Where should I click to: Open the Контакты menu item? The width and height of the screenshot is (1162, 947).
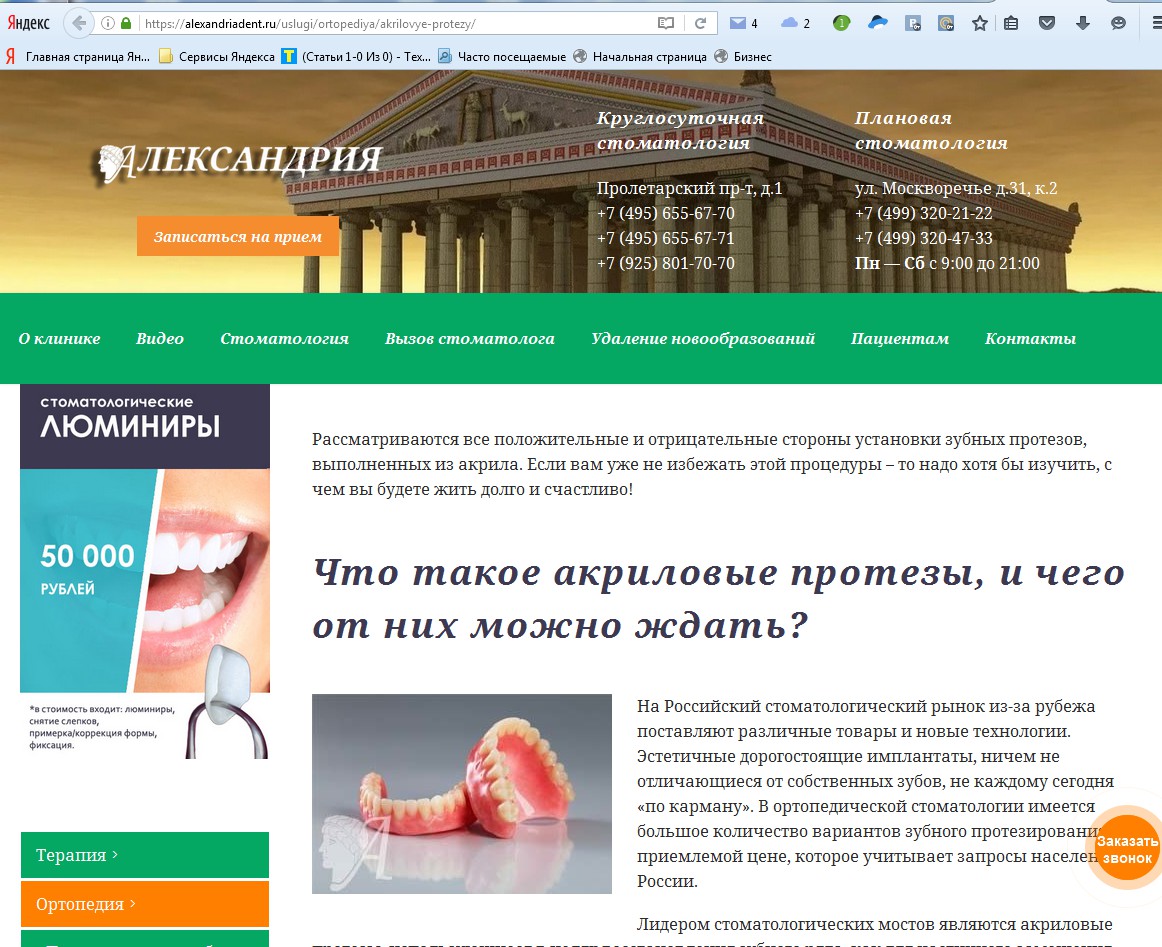click(1030, 339)
